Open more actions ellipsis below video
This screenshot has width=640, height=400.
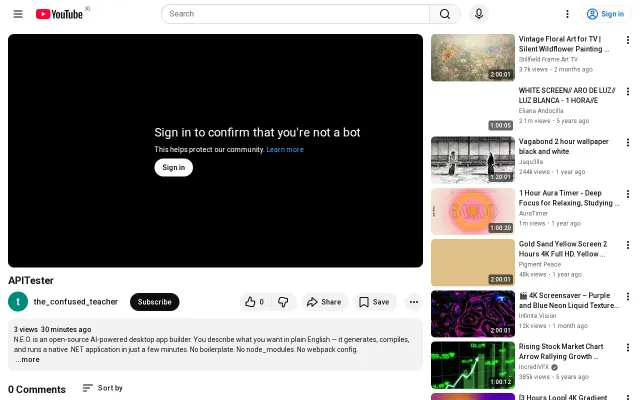click(413, 302)
